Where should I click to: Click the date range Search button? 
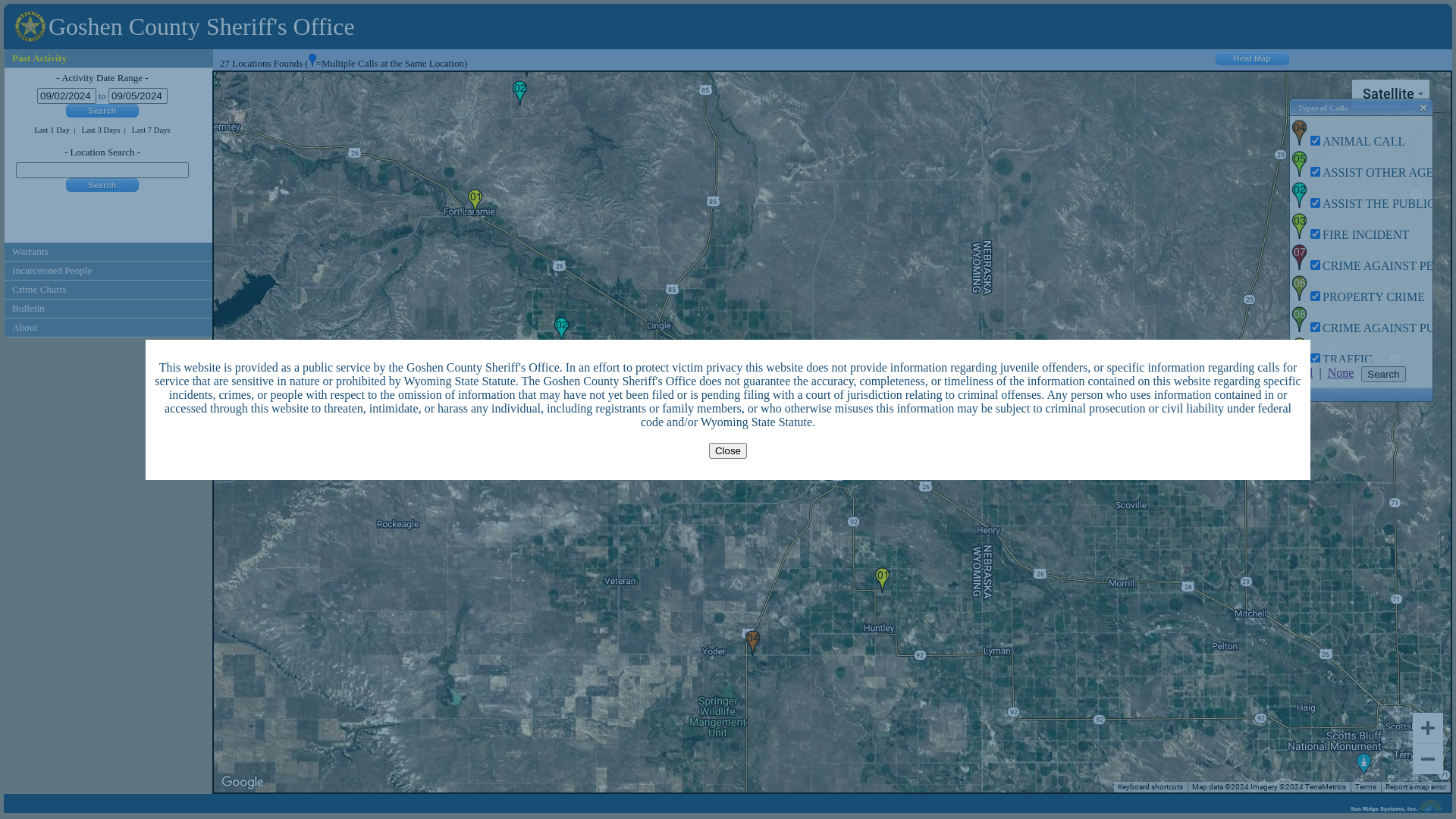(102, 111)
